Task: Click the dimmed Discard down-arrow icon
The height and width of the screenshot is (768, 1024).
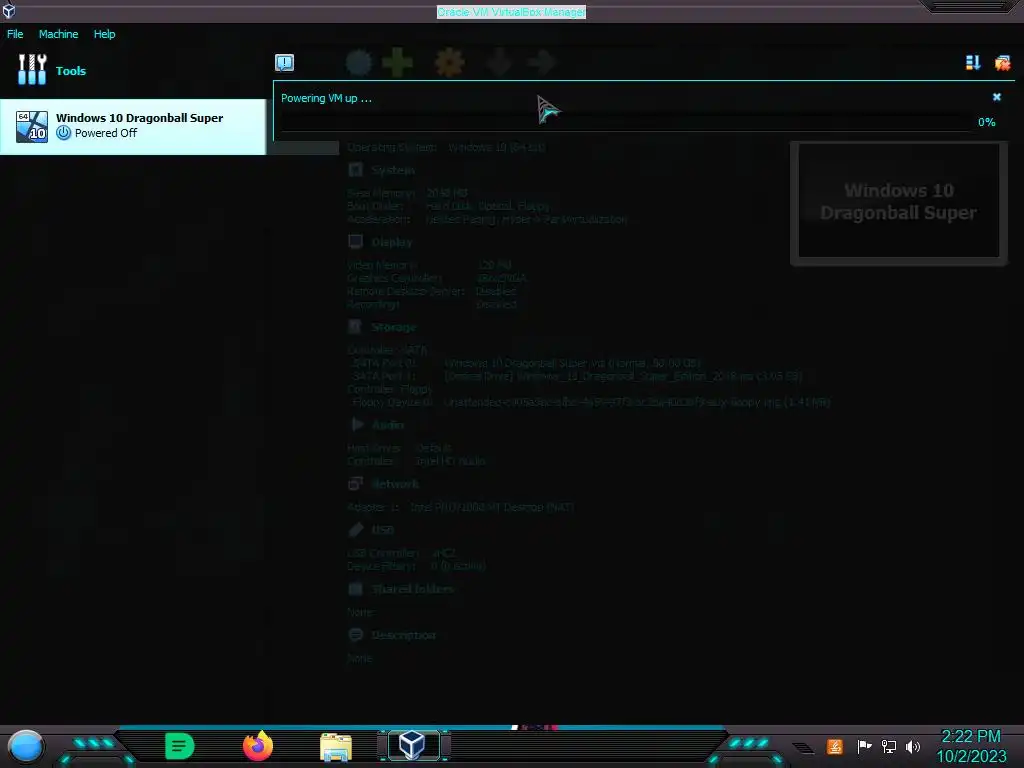Action: pyautogui.click(x=498, y=63)
